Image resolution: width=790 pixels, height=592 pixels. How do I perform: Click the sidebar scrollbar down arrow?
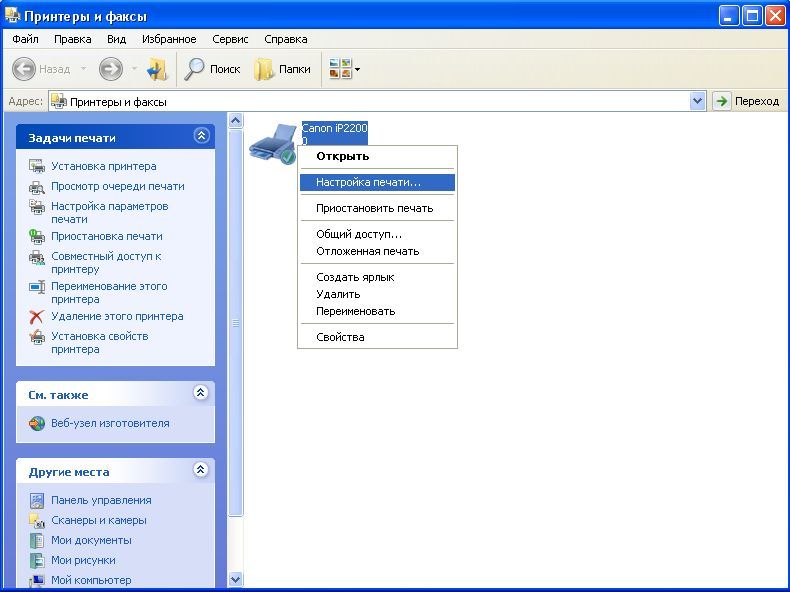click(236, 579)
